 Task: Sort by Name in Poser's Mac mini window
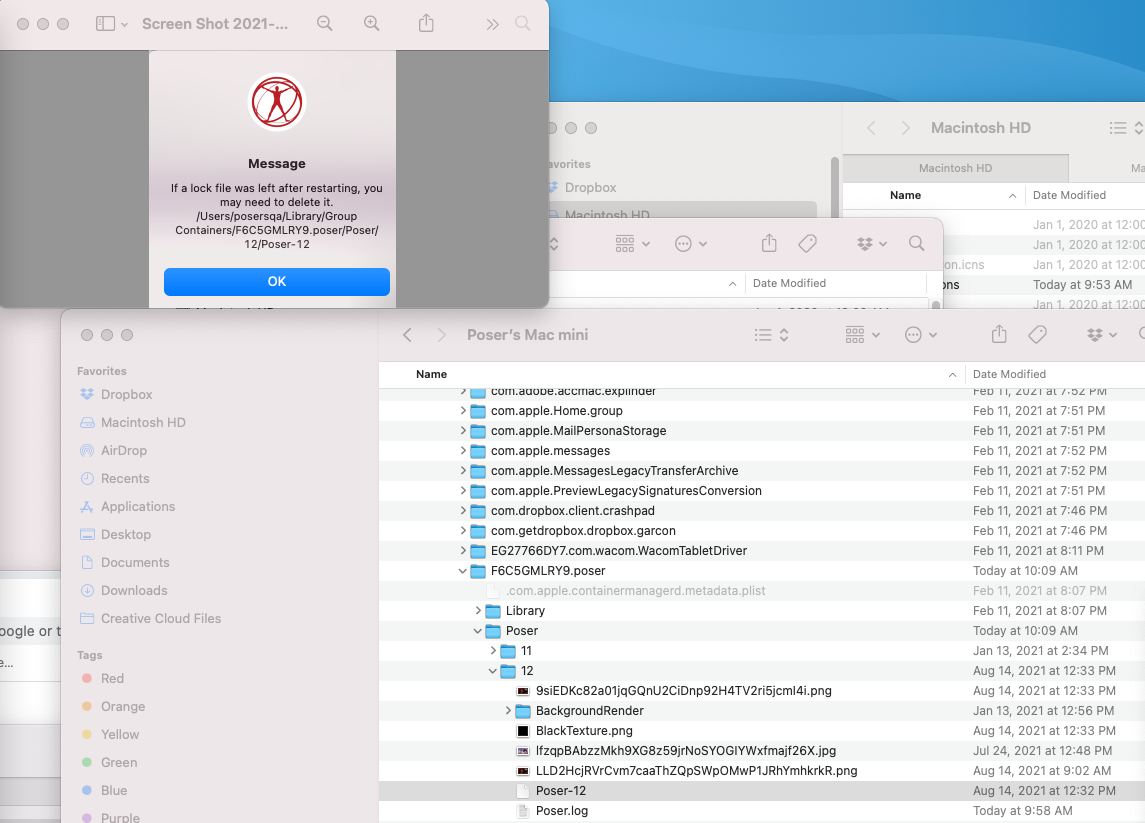click(x=671, y=374)
